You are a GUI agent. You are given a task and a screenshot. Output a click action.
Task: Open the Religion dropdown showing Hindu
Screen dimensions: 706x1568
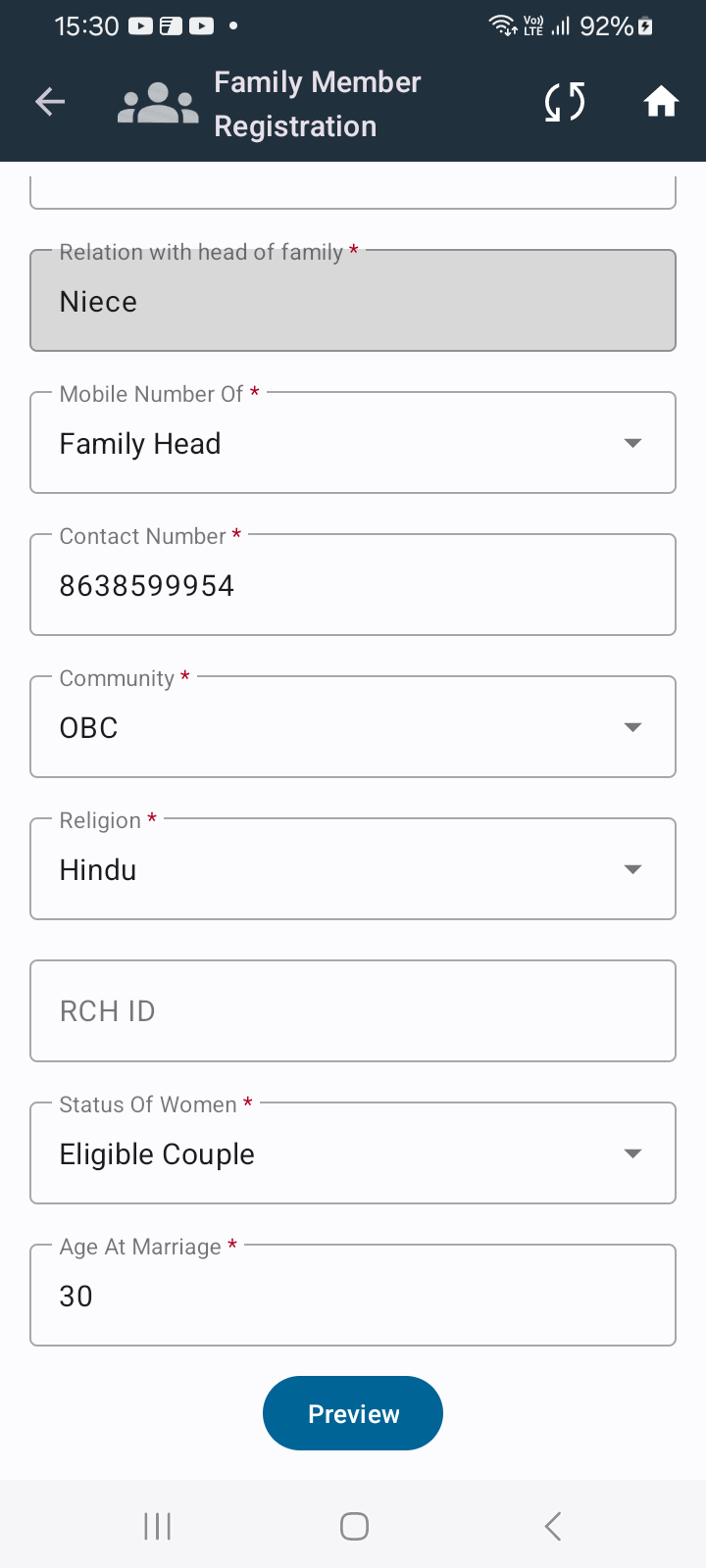[x=353, y=869]
